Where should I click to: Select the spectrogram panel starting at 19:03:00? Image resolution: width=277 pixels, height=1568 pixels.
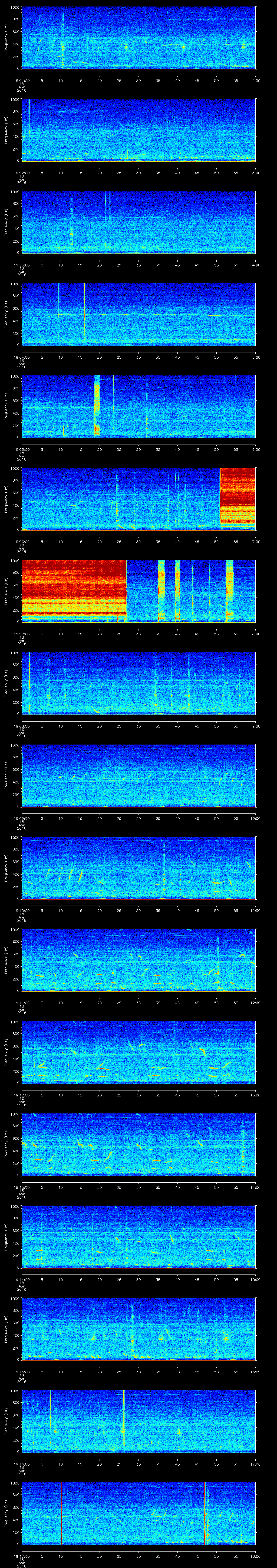coord(138,222)
